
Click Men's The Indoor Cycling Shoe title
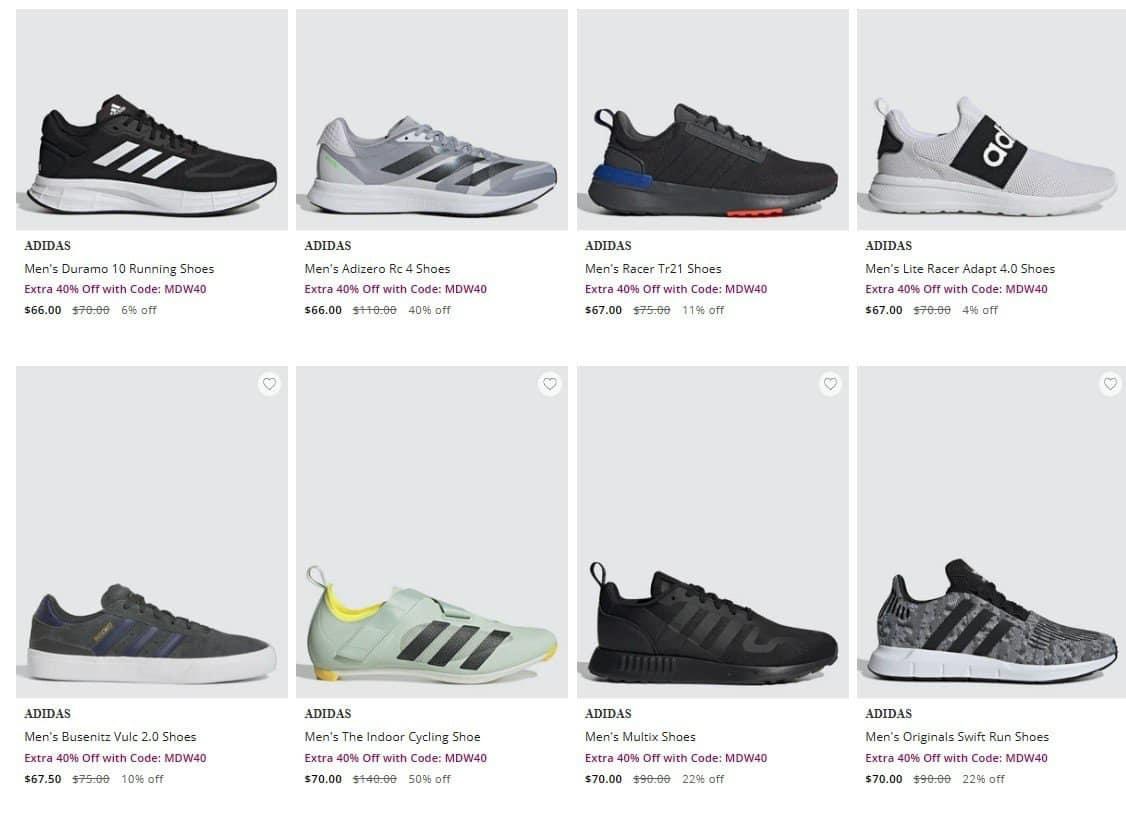[x=392, y=737]
